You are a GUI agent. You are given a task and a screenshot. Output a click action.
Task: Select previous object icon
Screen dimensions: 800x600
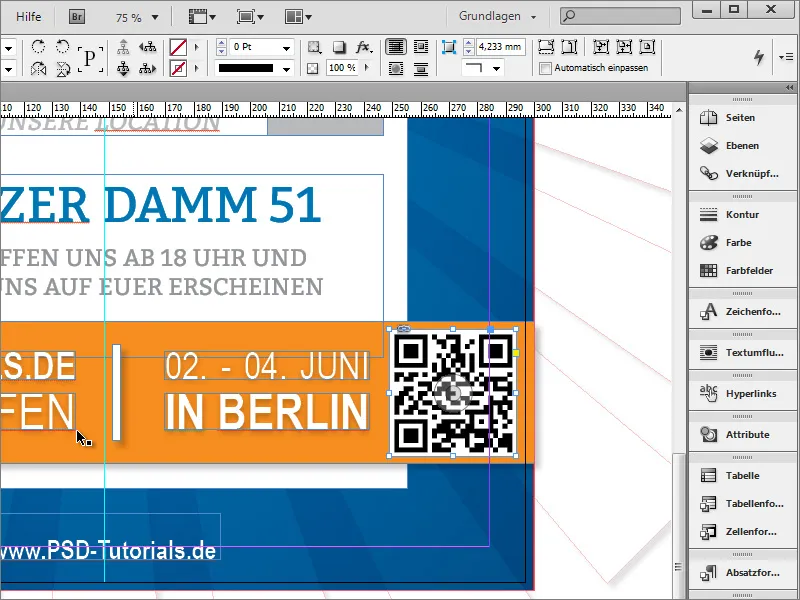148,47
